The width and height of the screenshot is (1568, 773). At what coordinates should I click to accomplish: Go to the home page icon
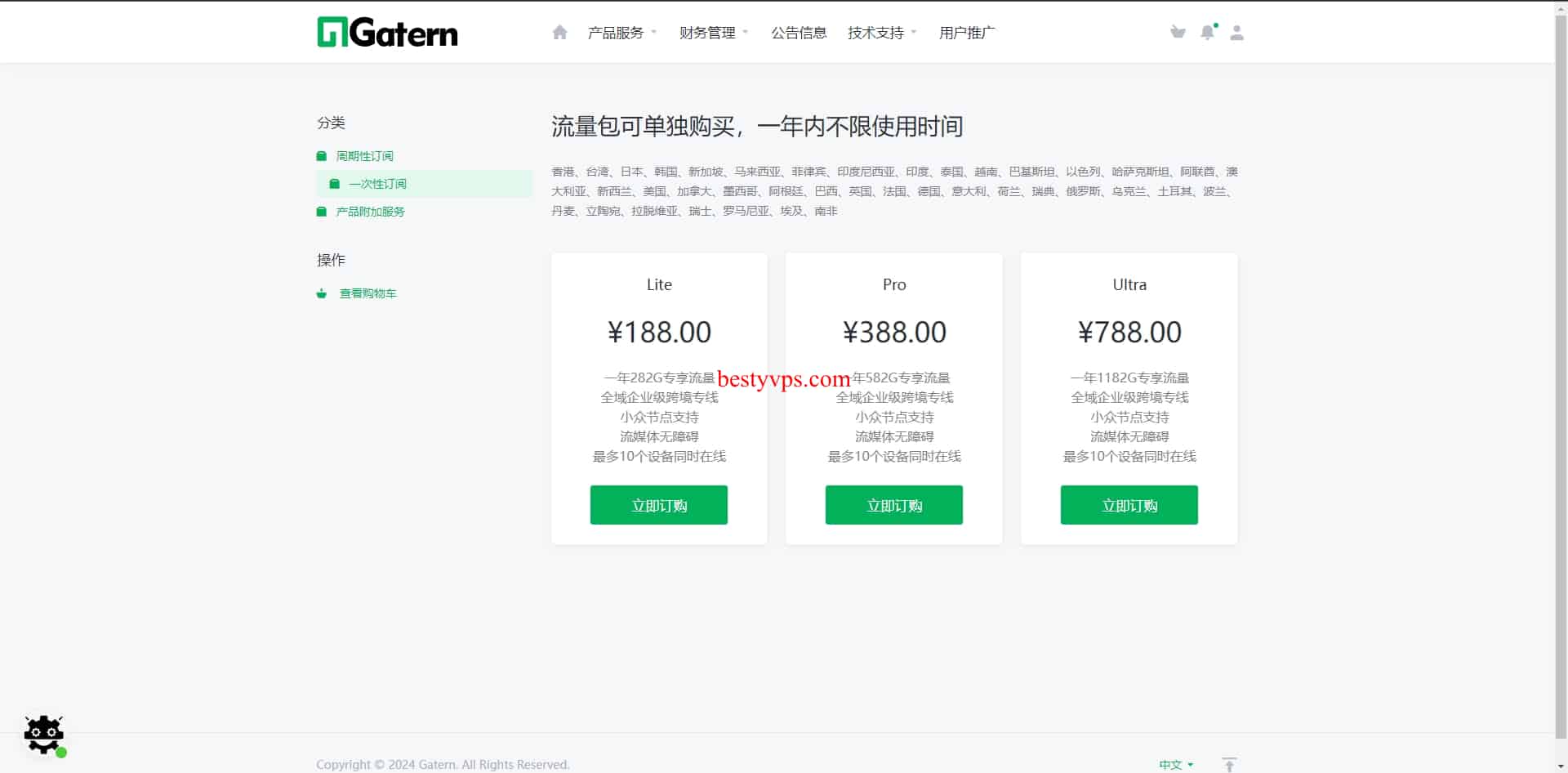click(x=559, y=33)
